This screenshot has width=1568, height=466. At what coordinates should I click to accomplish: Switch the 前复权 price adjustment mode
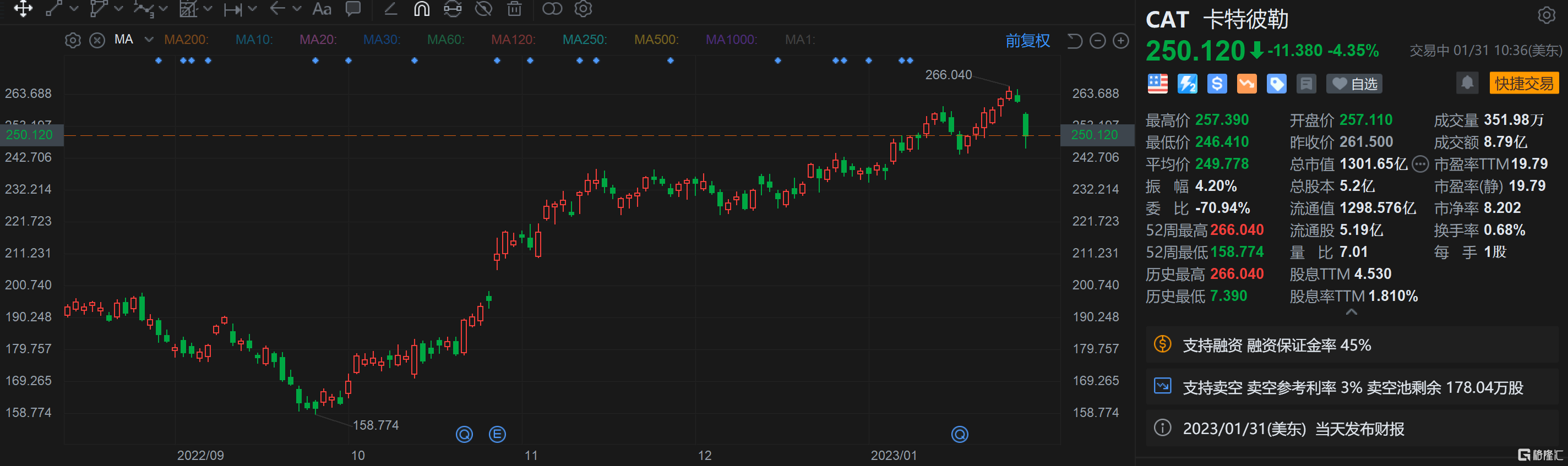click(1027, 41)
